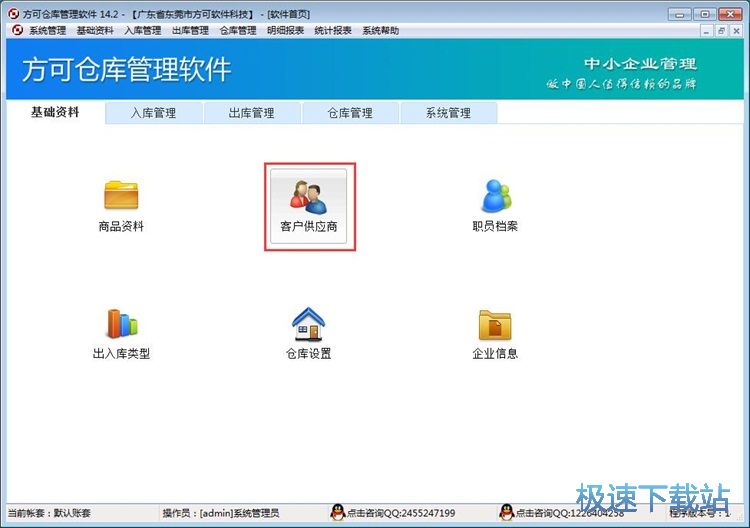Open the 仓库管理 menu in menu bar

(x=238, y=31)
